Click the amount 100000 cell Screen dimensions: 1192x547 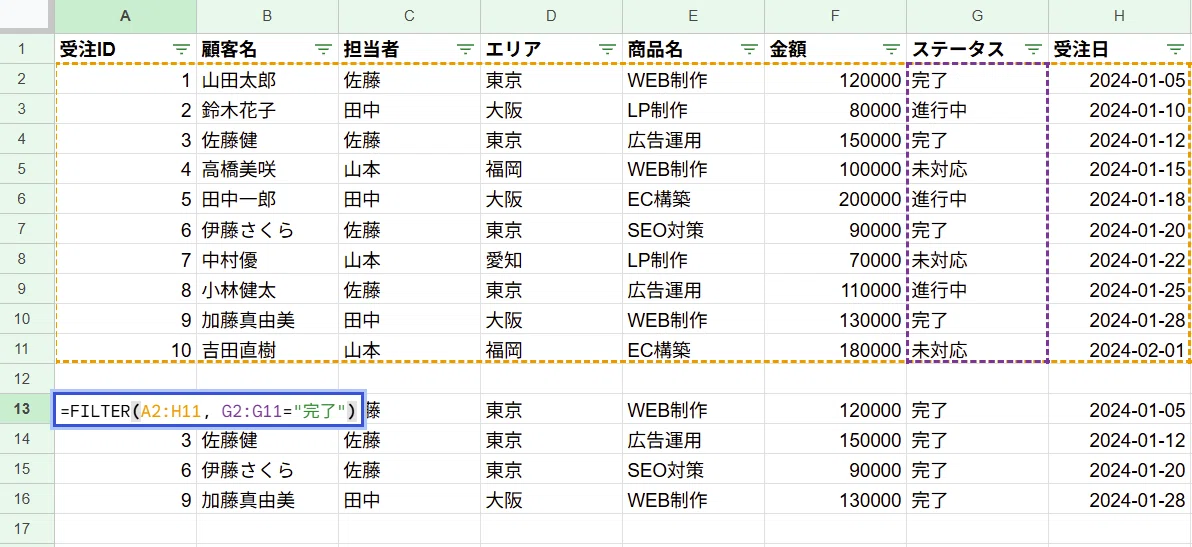coord(835,170)
